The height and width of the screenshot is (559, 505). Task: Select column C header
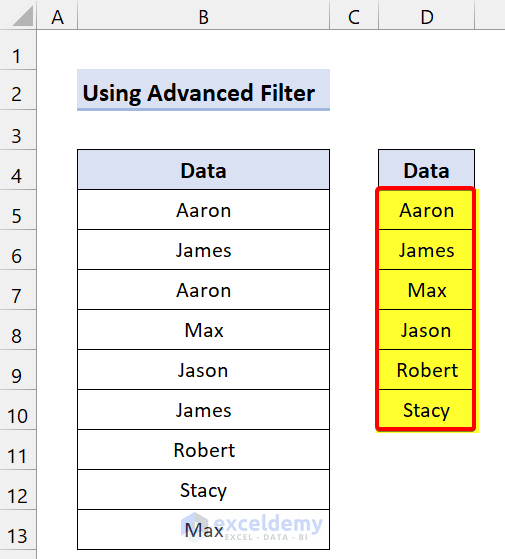click(x=354, y=15)
